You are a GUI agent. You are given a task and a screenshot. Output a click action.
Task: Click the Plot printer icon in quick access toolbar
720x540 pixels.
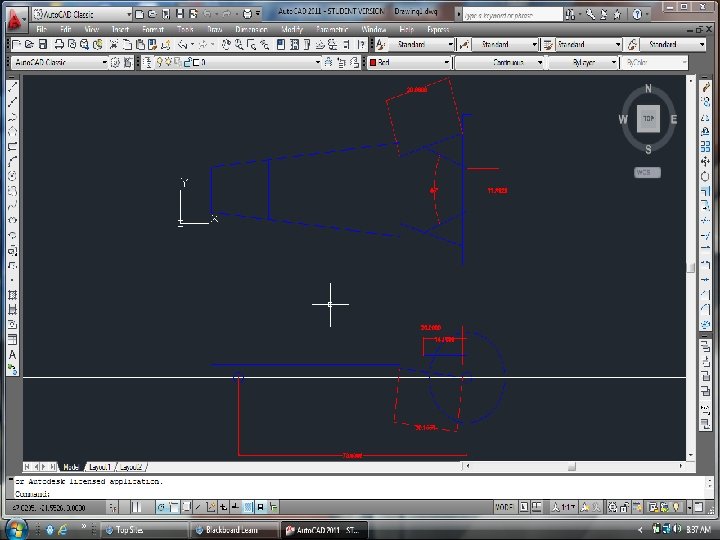[248, 14]
